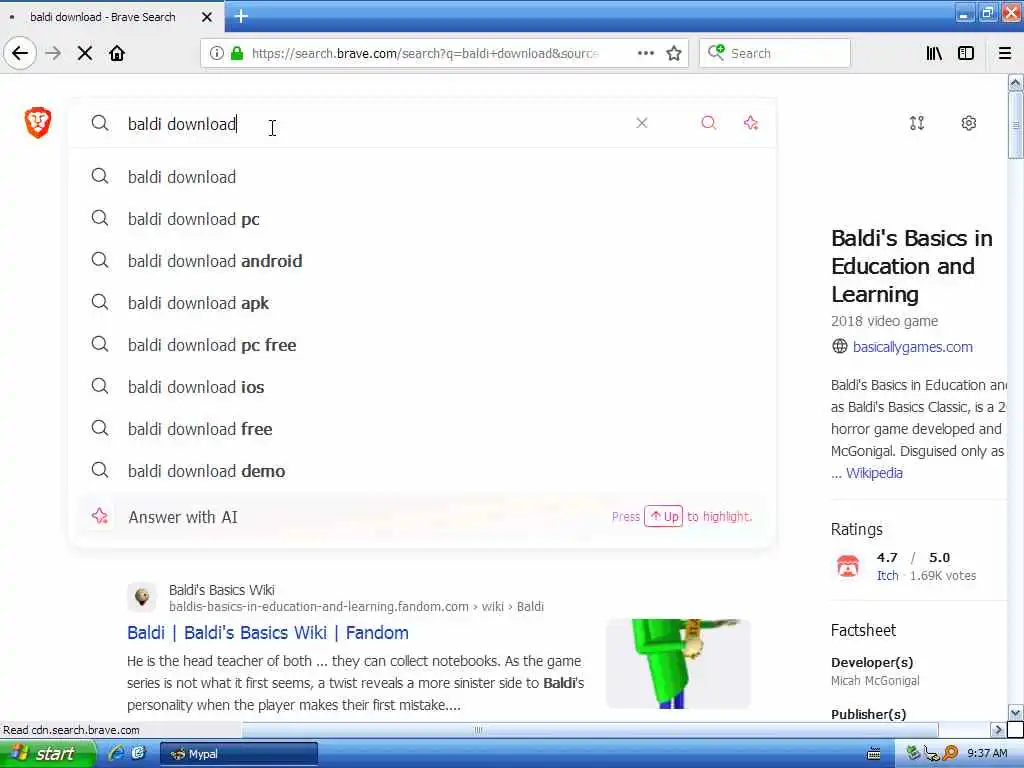The height and width of the screenshot is (768, 1024).
Task: Click the AI sparkle icon in search box
Action: click(751, 123)
